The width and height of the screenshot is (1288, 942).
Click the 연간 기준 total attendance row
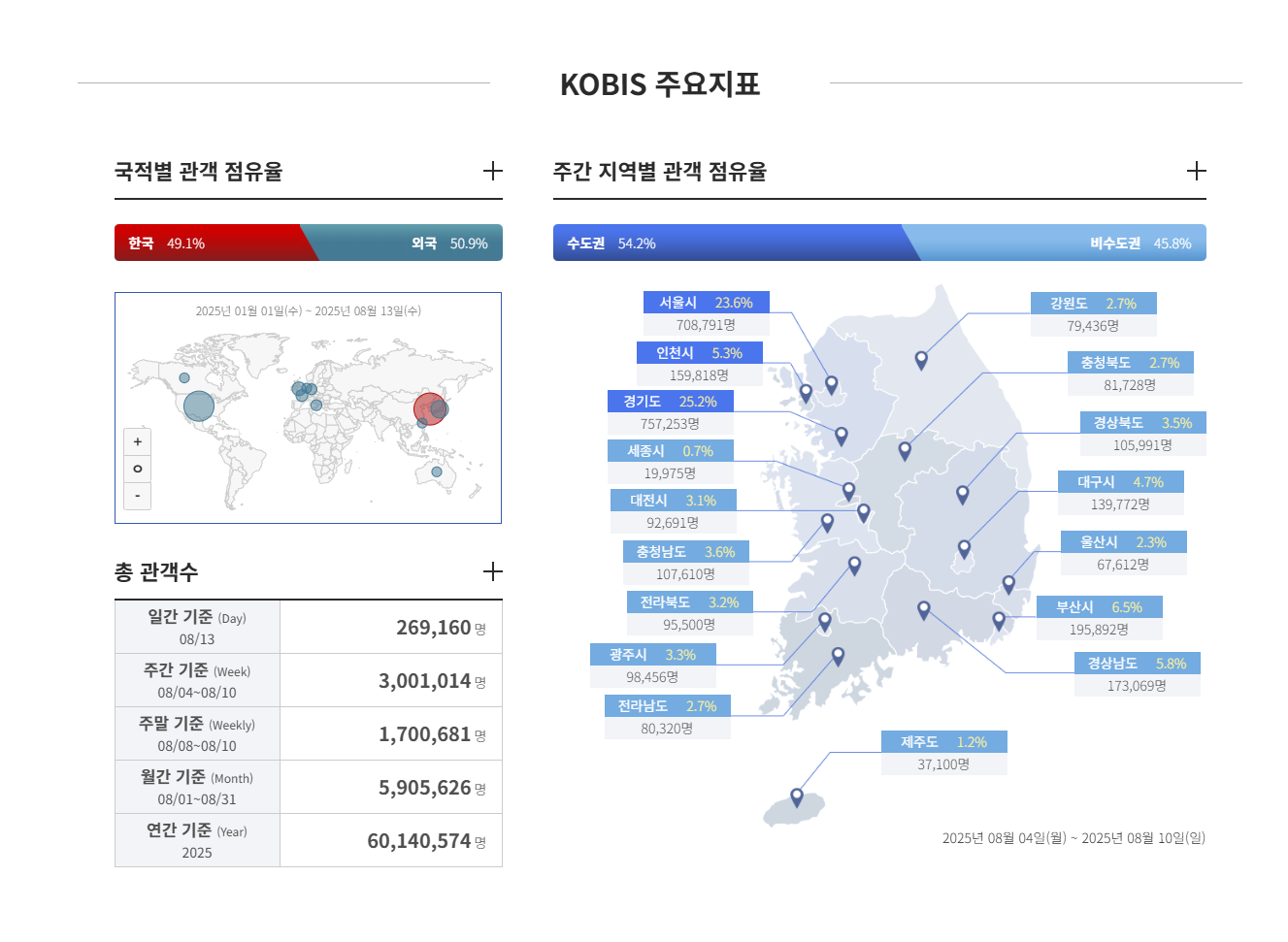pyautogui.click(x=309, y=839)
